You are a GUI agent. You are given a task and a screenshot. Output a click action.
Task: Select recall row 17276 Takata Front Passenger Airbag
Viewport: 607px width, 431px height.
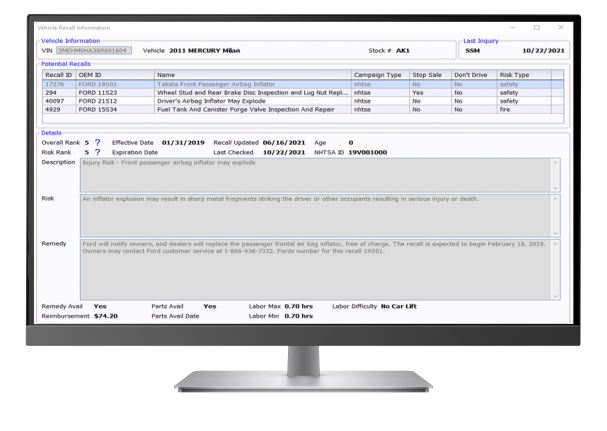(x=303, y=84)
